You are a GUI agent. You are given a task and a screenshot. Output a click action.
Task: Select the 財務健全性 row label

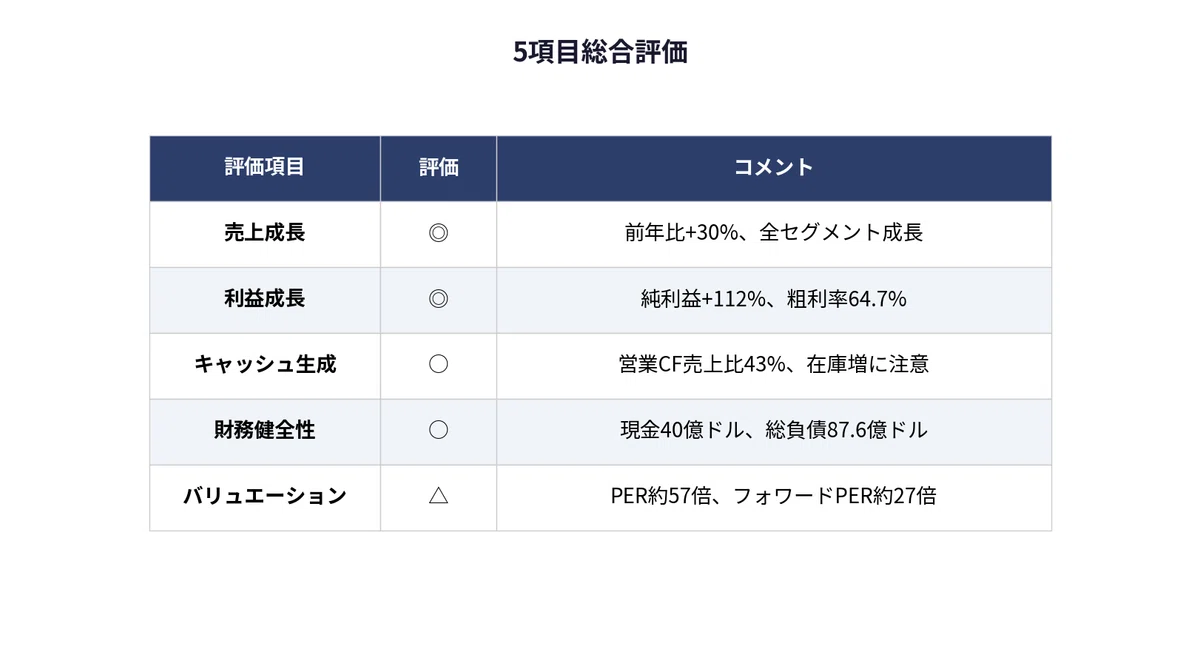[x=265, y=431]
